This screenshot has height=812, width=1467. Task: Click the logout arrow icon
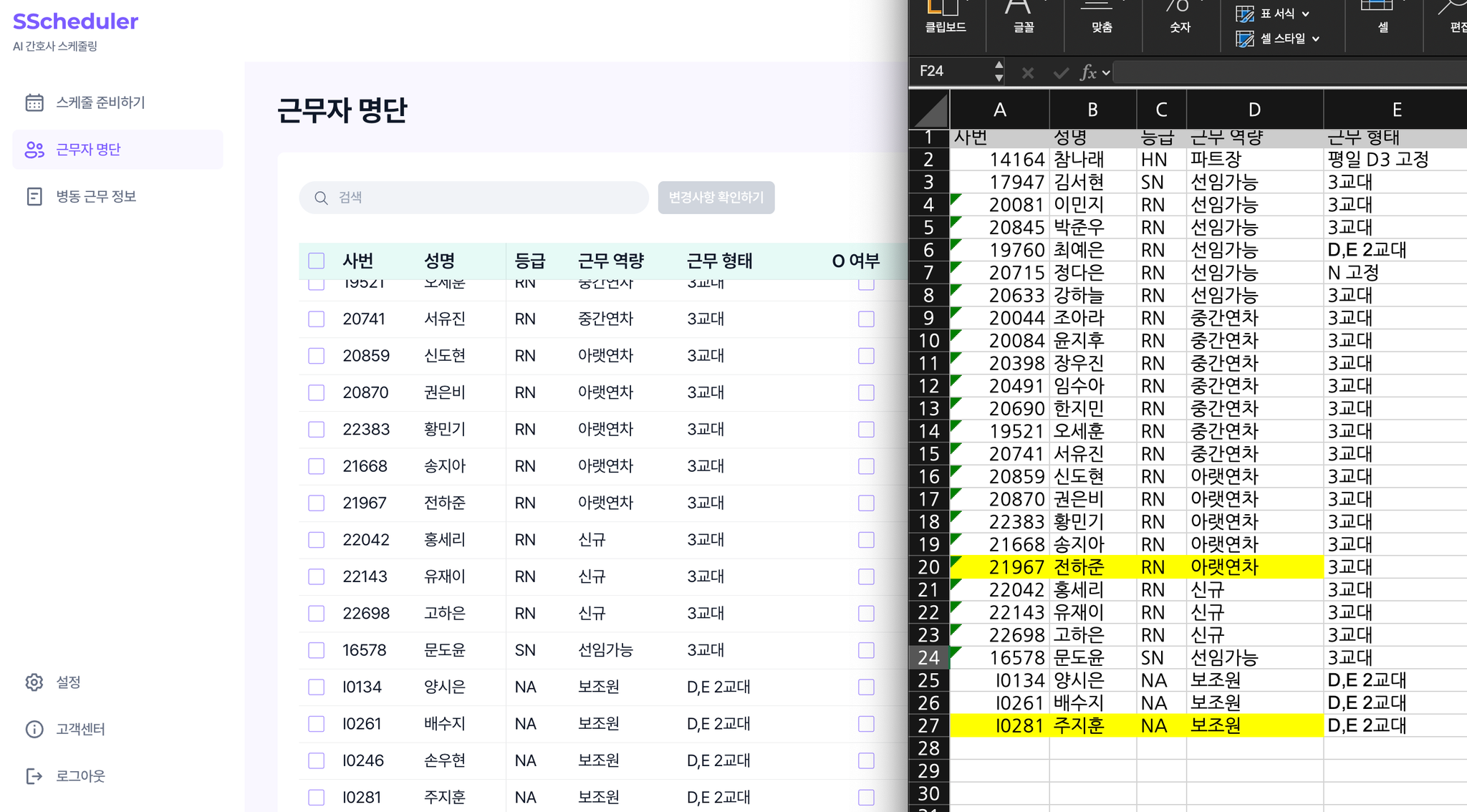pyautogui.click(x=34, y=776)
